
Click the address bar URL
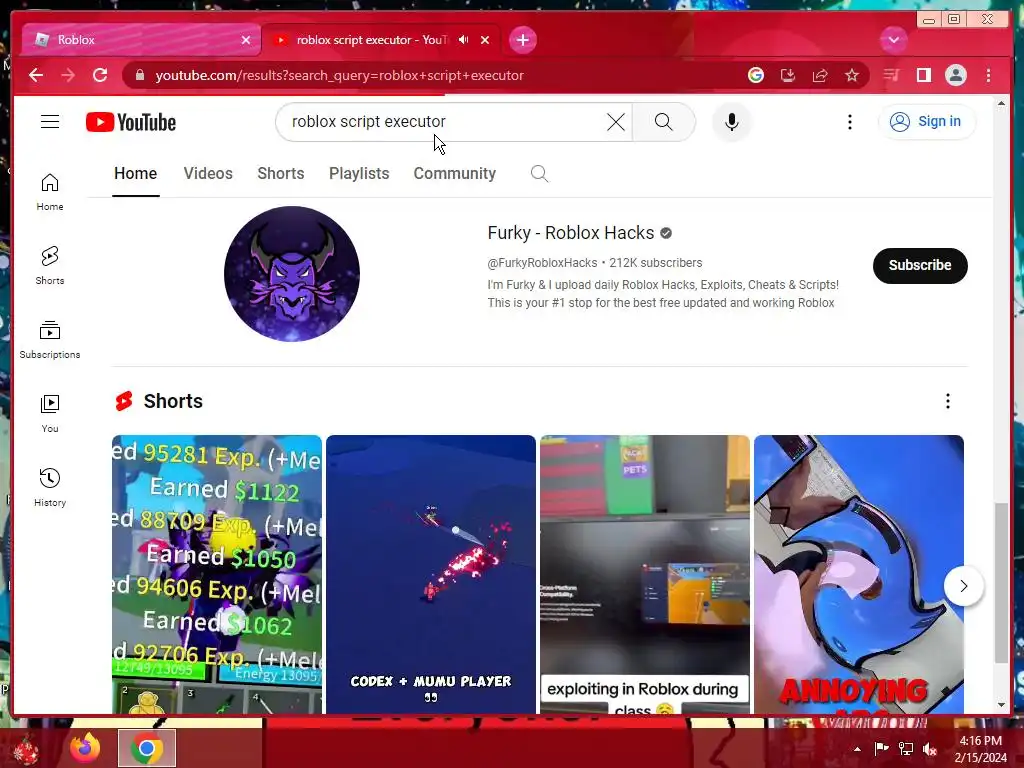pyautogui.click(x=340, y=75)
